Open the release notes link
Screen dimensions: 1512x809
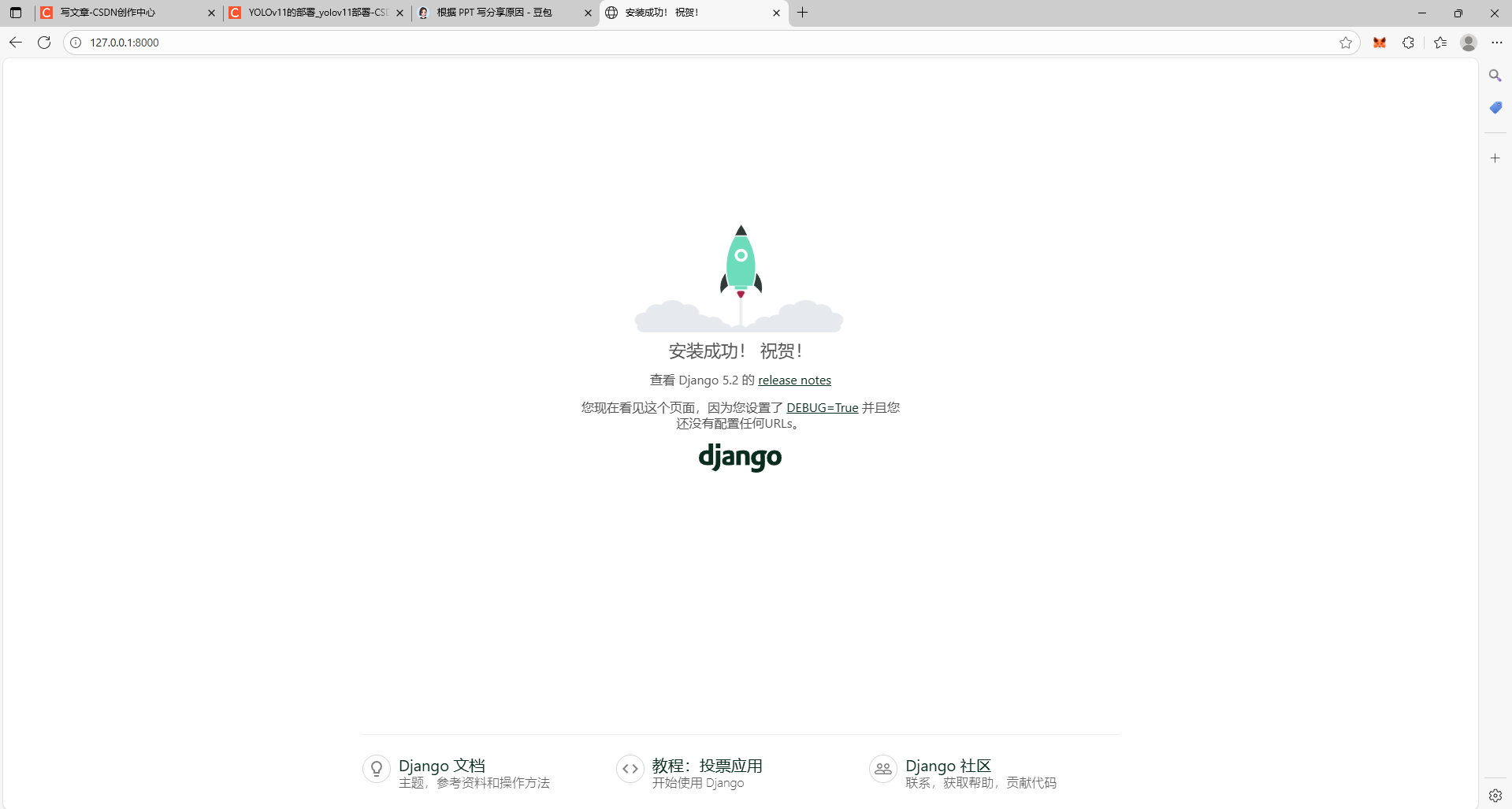[794, 380]
